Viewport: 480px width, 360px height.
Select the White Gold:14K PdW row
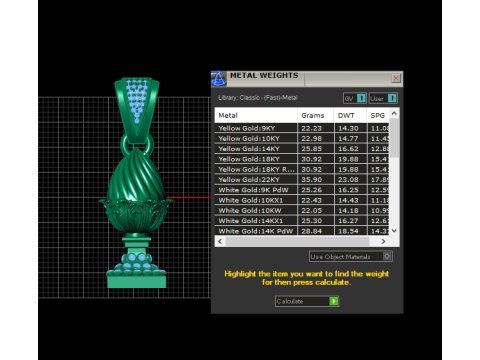(302, 231)
